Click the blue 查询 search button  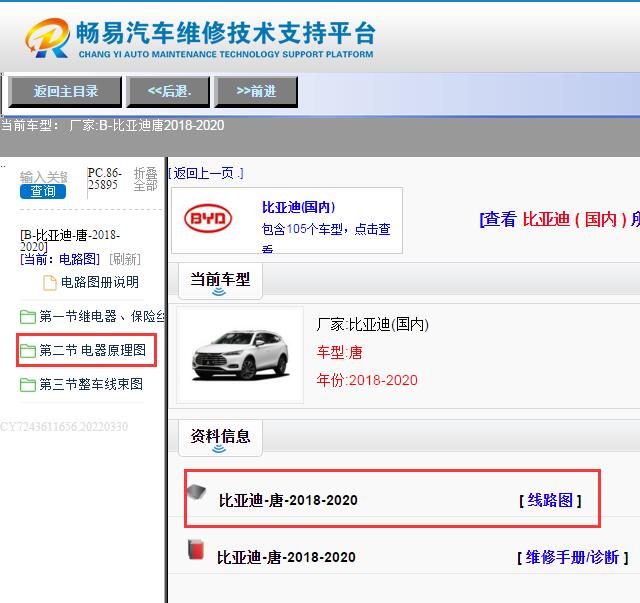43,191
